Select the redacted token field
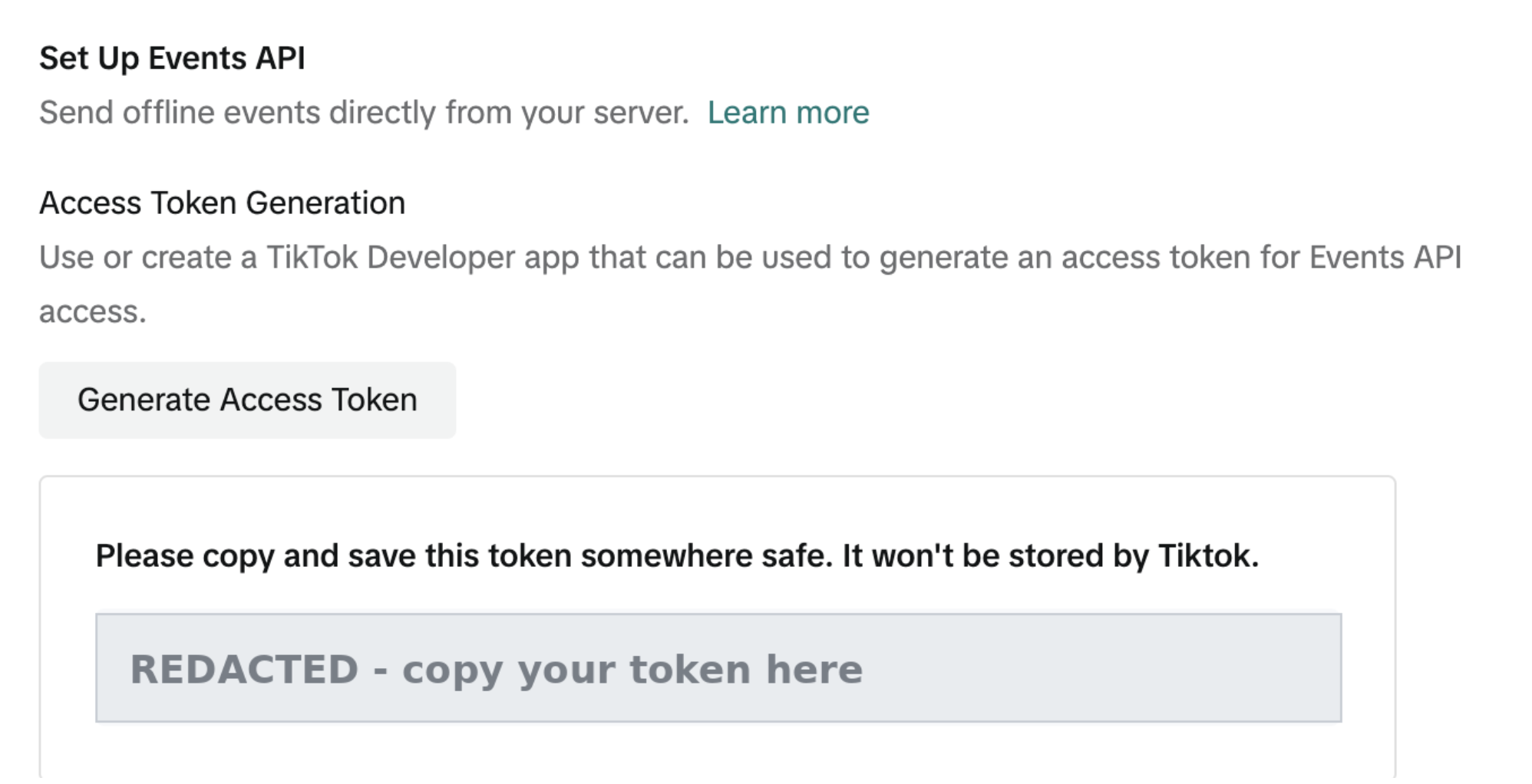The width and height of the screenshot is (1532, 784). [x=718, y=667]
